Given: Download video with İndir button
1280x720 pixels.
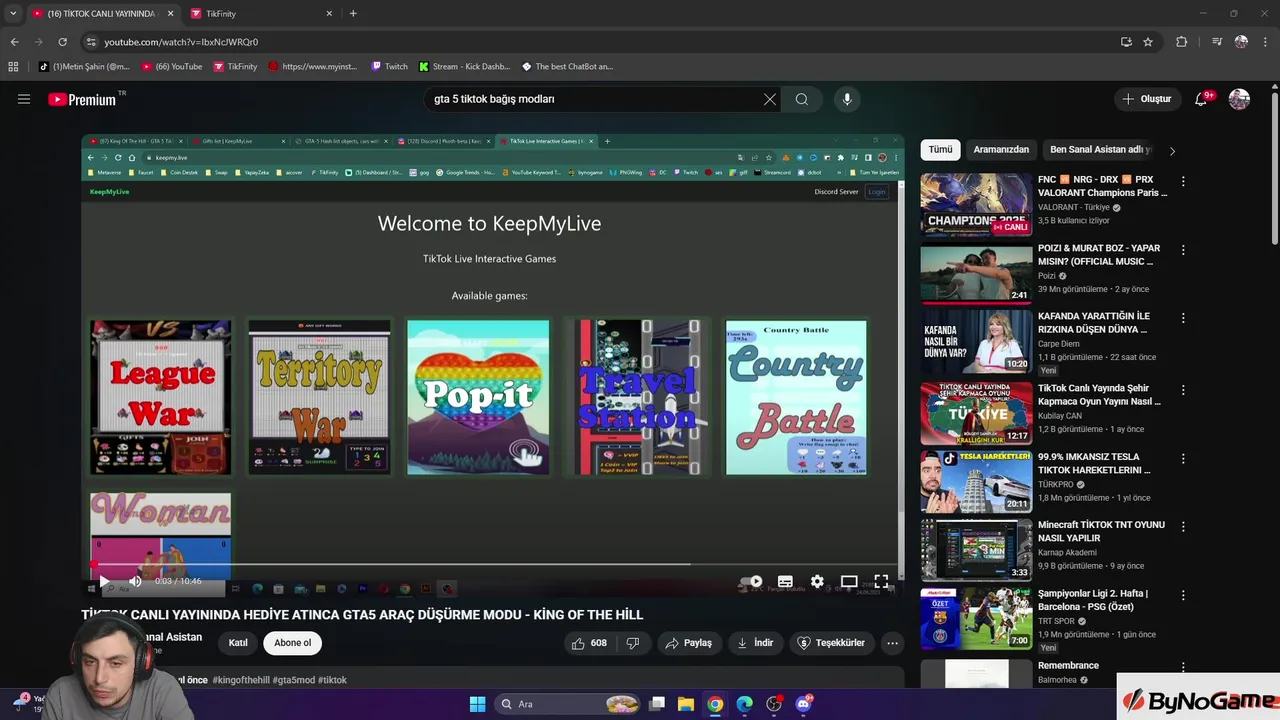Looking at the screenshot, I should 755,643.
